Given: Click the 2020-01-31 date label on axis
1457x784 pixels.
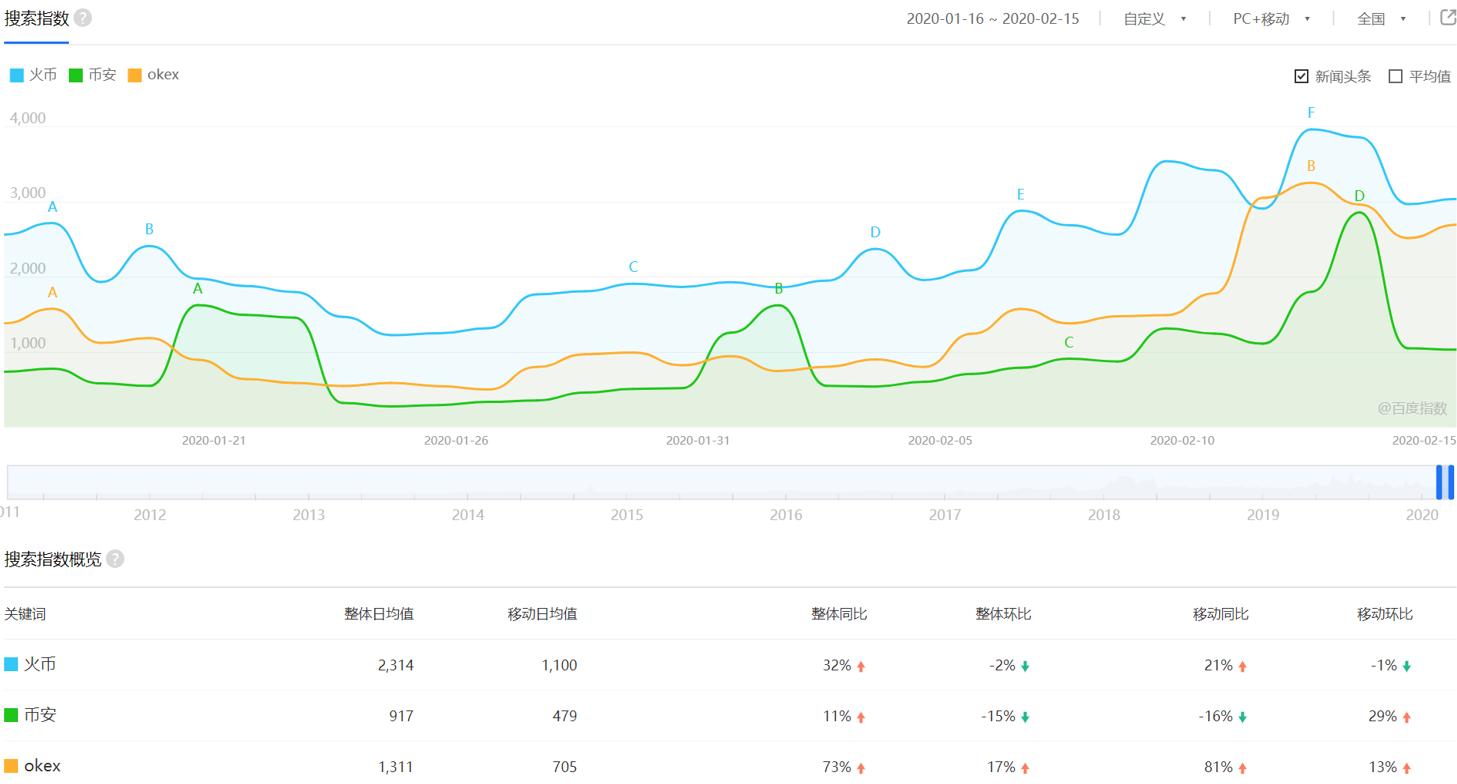Looking at the screenshot, I should pos(698,440).
